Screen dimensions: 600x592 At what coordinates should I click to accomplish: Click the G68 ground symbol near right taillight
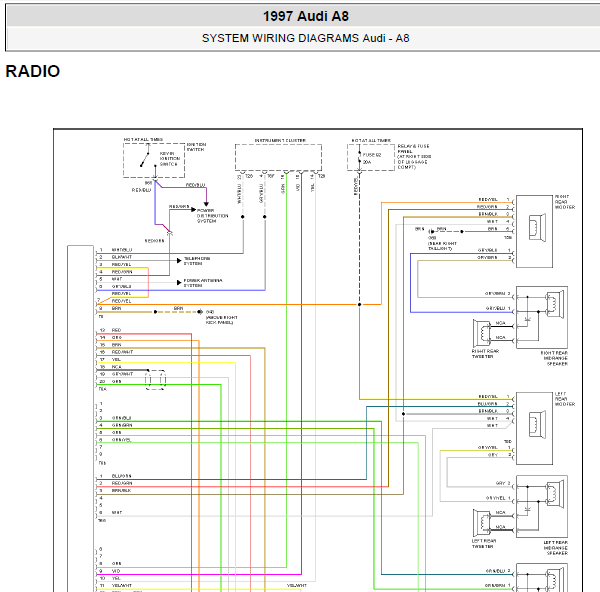pos(432,232)
